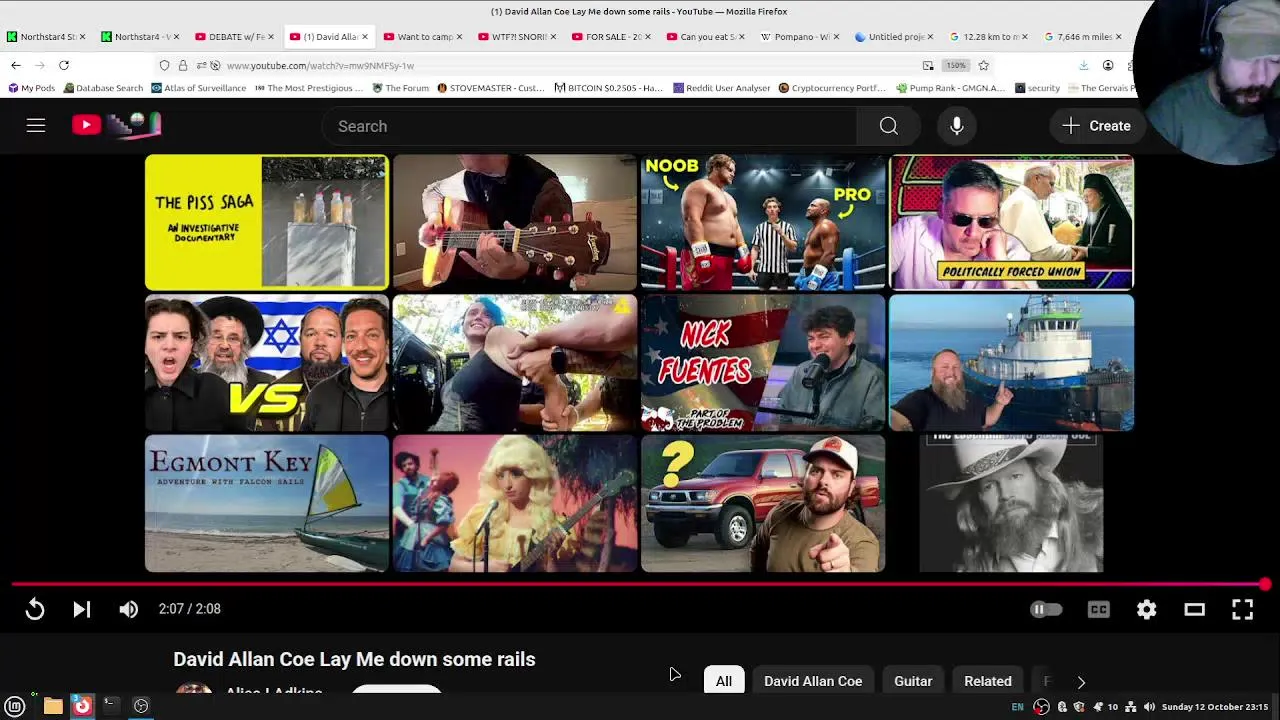Image resolution: width=1280 pixels, height=720 pixels.
Task: Focus the YouTube search field
Action: [x=590, y=126]
